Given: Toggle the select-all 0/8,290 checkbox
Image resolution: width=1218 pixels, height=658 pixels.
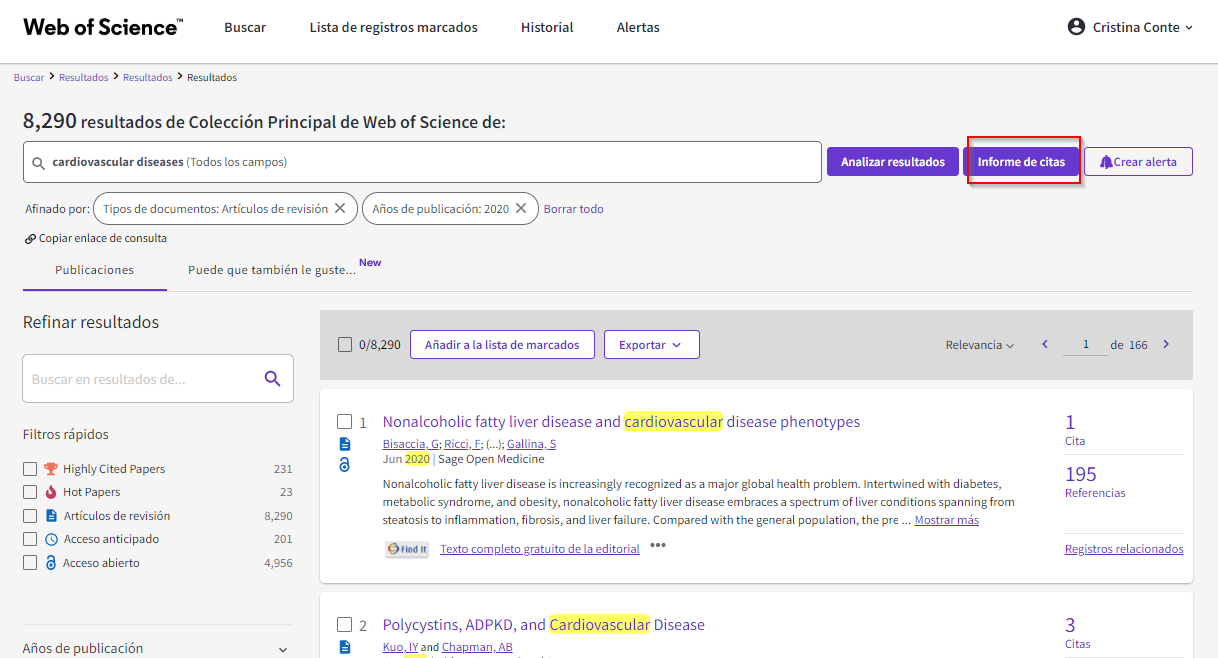Looking at the screenshot, I should pos(345,345).
